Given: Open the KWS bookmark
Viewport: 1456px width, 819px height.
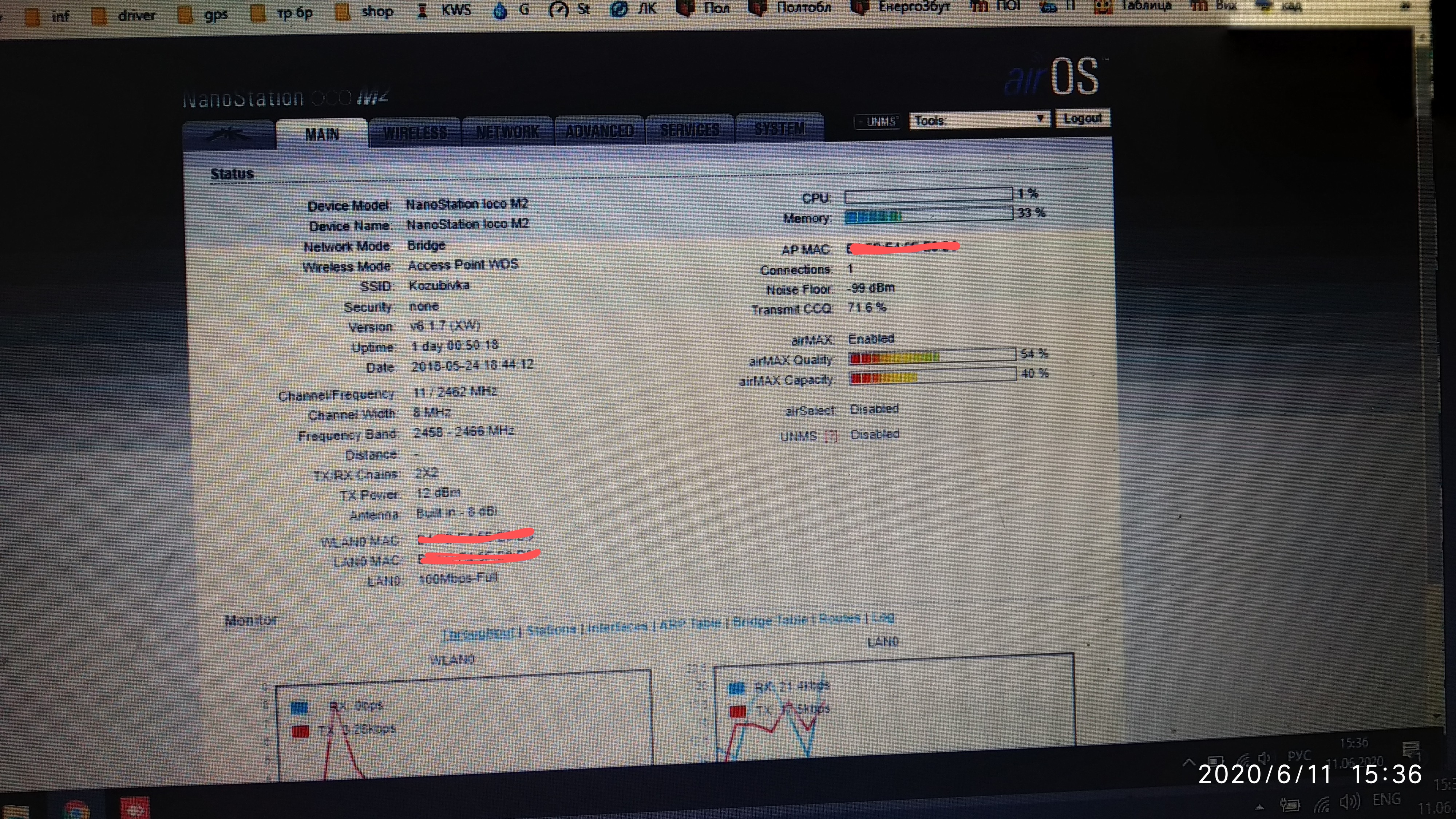Looking at the screenshot, I should (444, 10).
